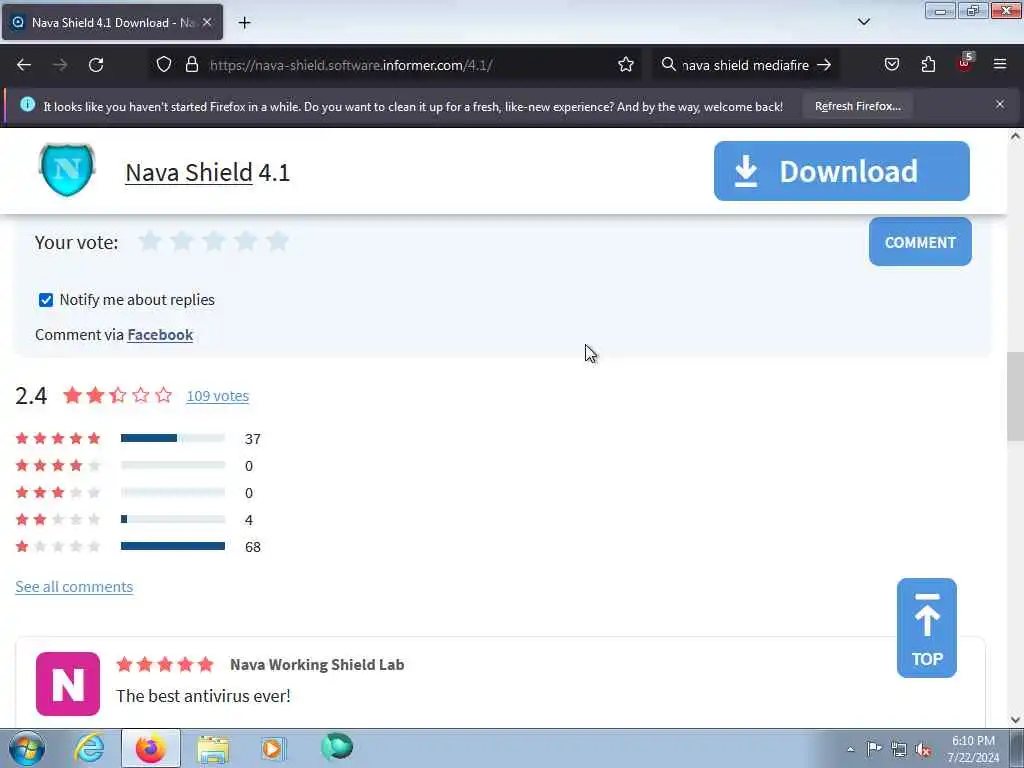Screen dimensions: 1024x768
Task: View site security padlock info
Action: tap(191, 65)
